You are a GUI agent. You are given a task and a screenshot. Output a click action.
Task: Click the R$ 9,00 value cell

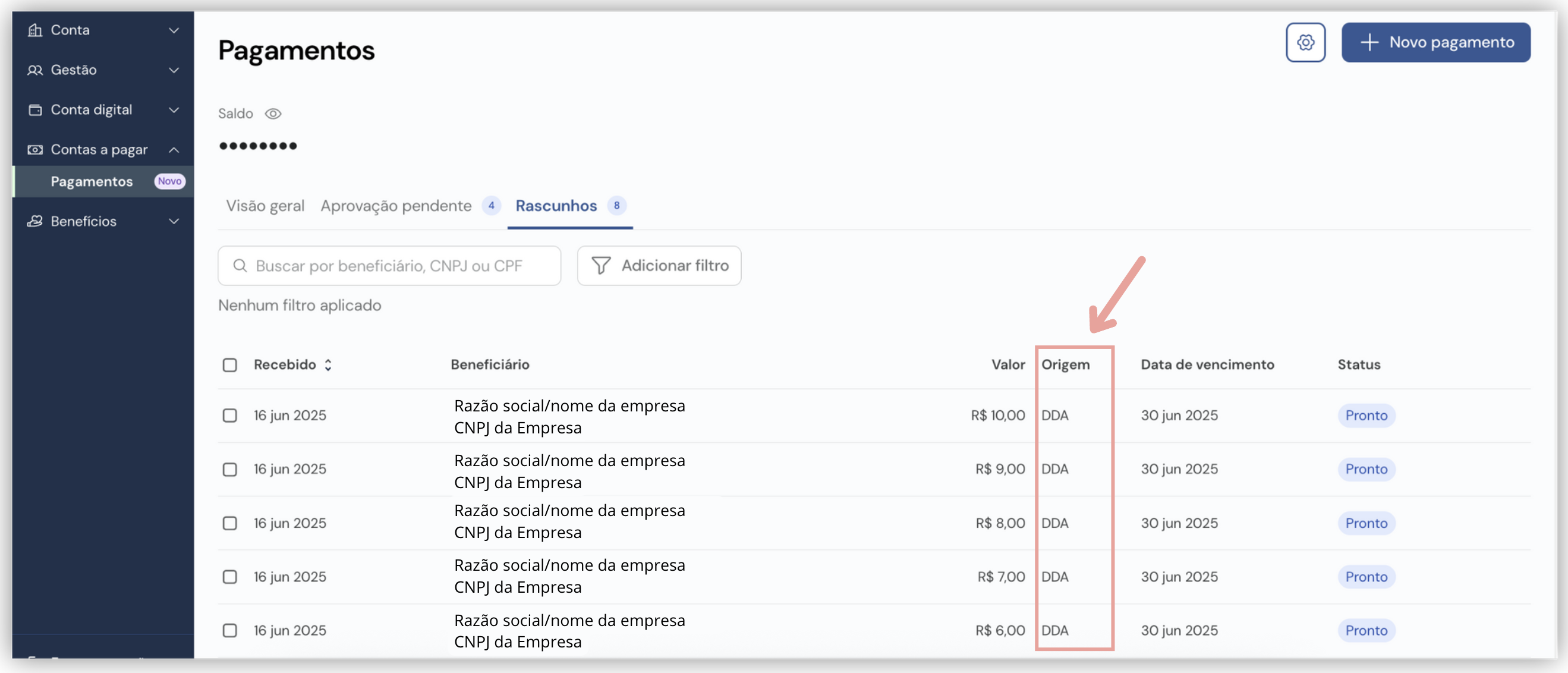tap(1000, 470)
